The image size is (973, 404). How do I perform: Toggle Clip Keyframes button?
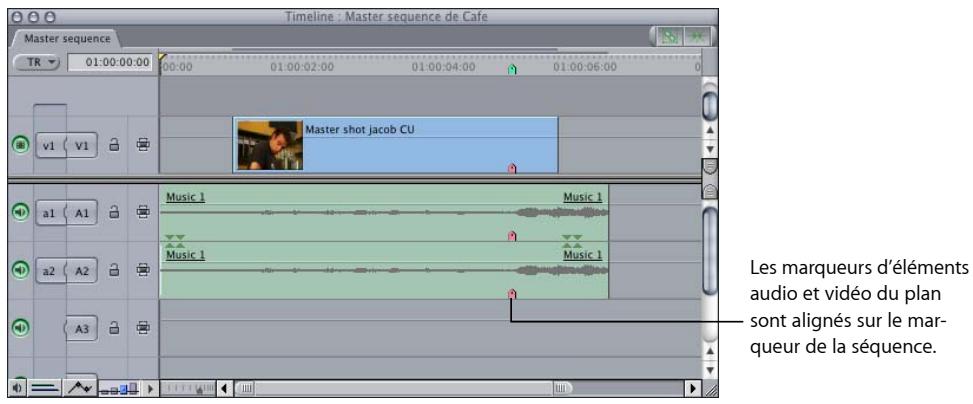click(x=46, y=388)
